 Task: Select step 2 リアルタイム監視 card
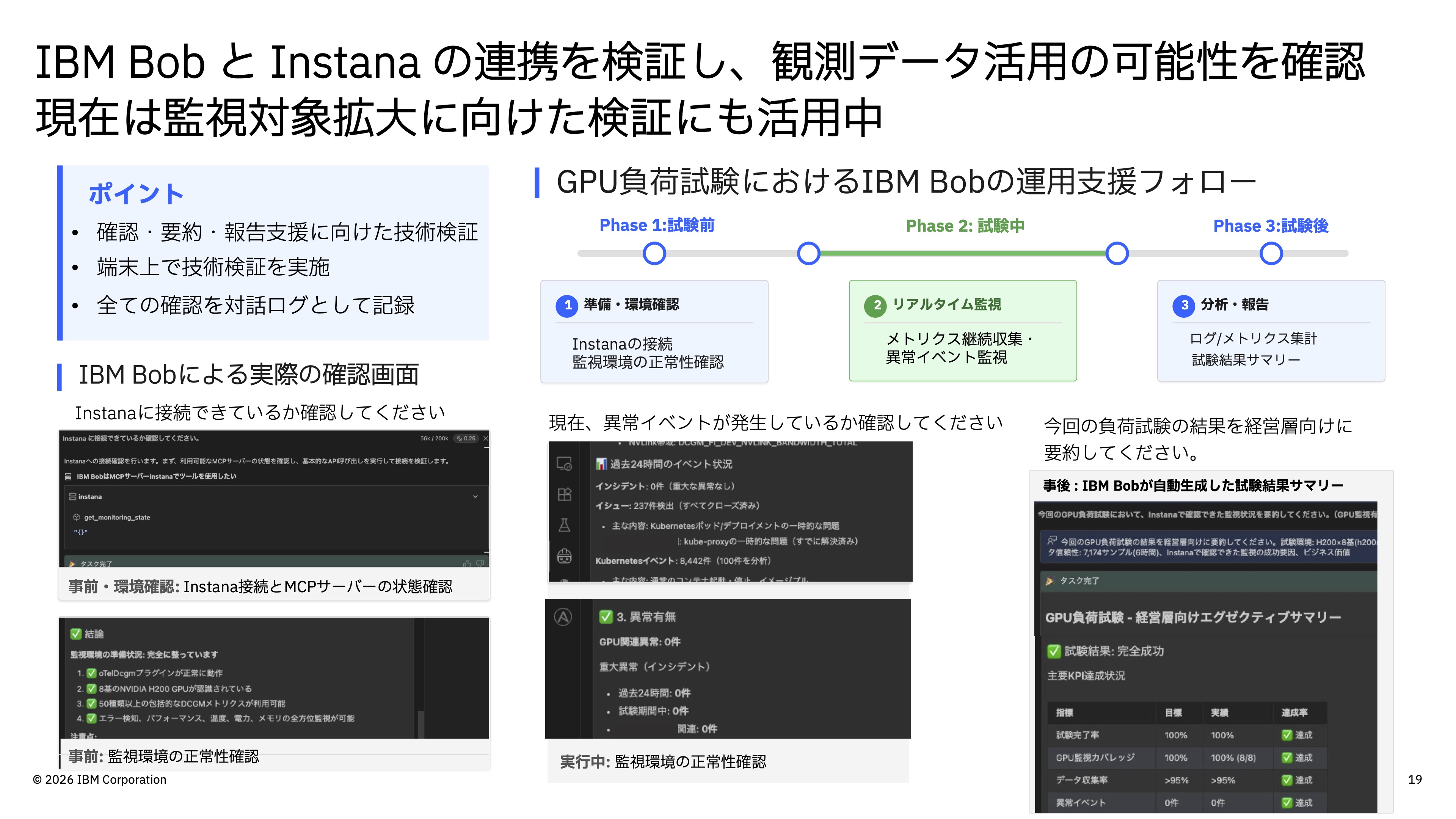click(x=963, y=331)
